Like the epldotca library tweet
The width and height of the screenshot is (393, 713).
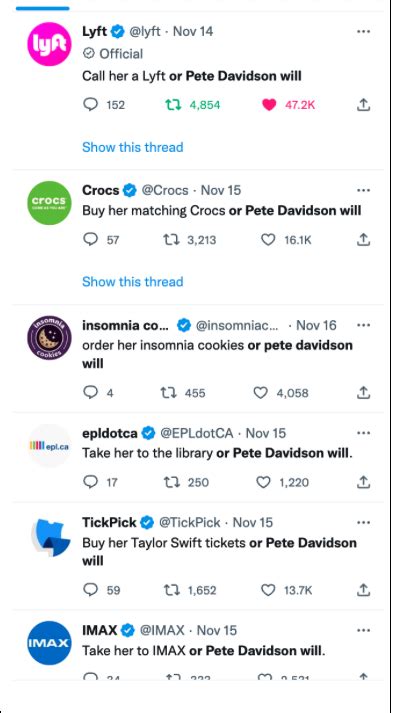pyautogui.click(x=263, y=482)
